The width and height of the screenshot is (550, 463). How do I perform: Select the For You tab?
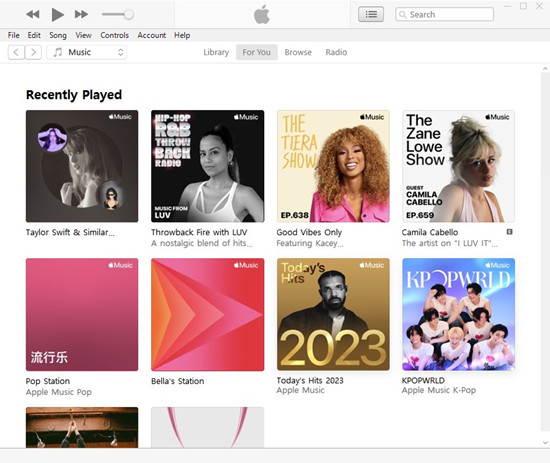[256, 52]
